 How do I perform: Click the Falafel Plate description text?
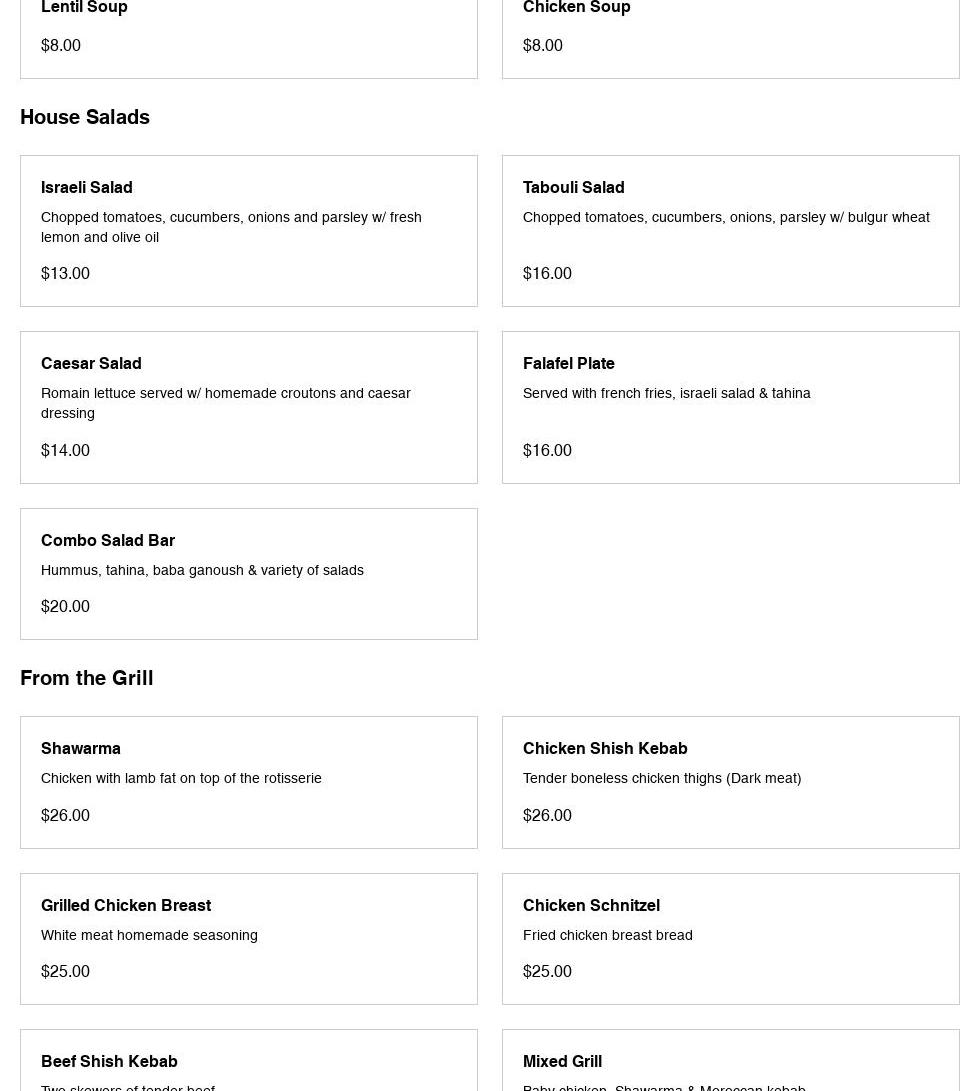pyautogui.click(x=666, y=393)
